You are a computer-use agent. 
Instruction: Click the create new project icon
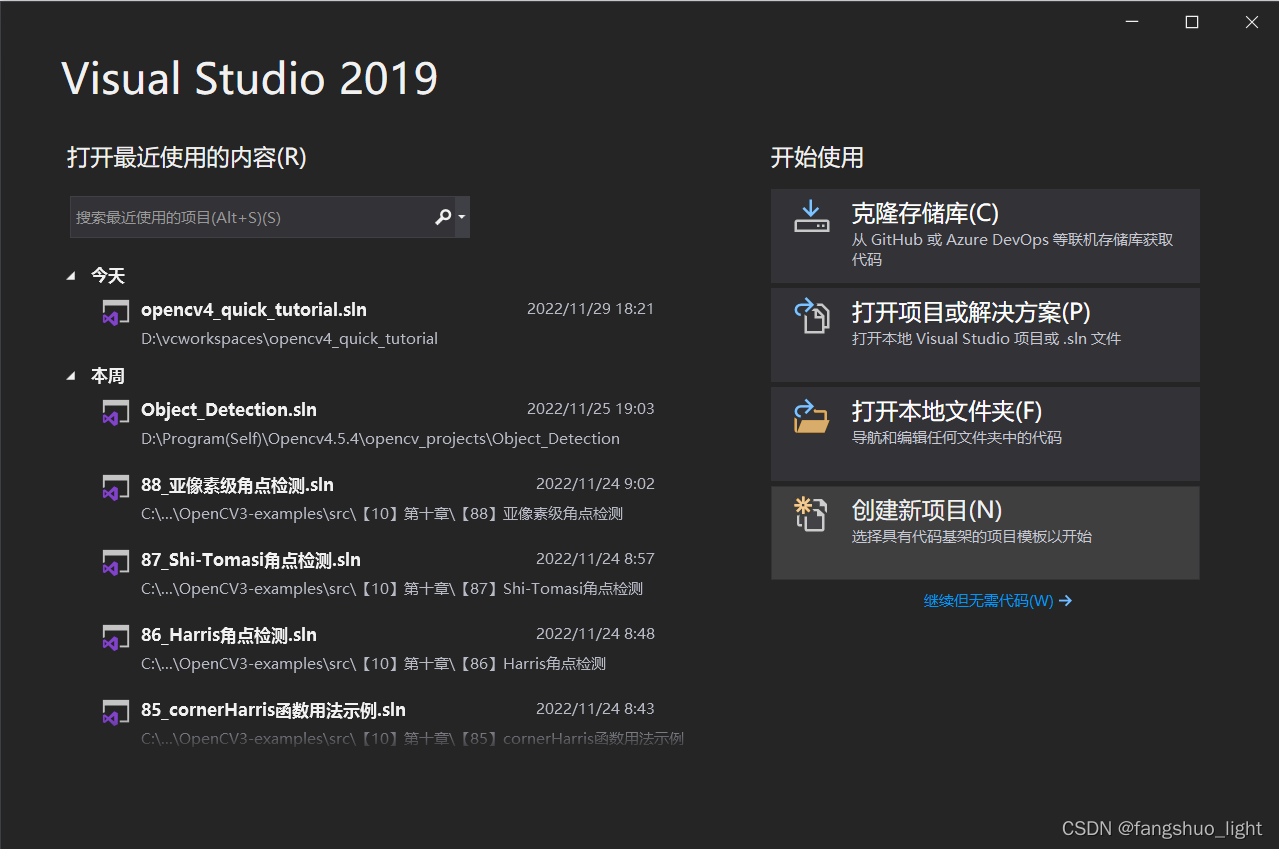click(811, 513)
